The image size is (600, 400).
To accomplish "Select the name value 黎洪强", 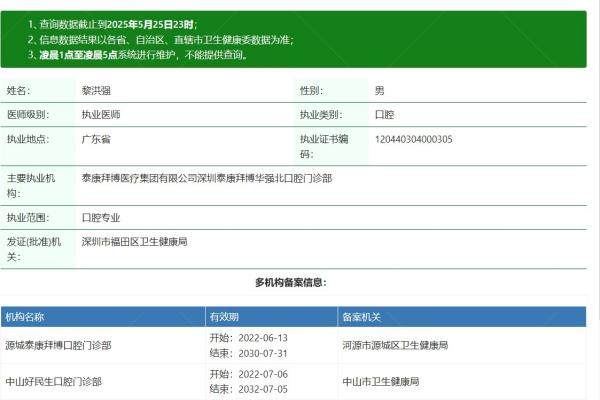I will (96, 91).
